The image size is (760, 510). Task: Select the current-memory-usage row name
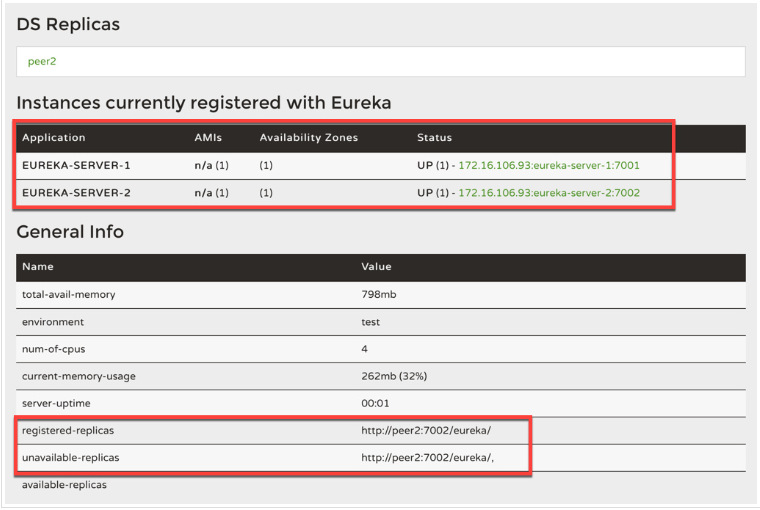79,376
